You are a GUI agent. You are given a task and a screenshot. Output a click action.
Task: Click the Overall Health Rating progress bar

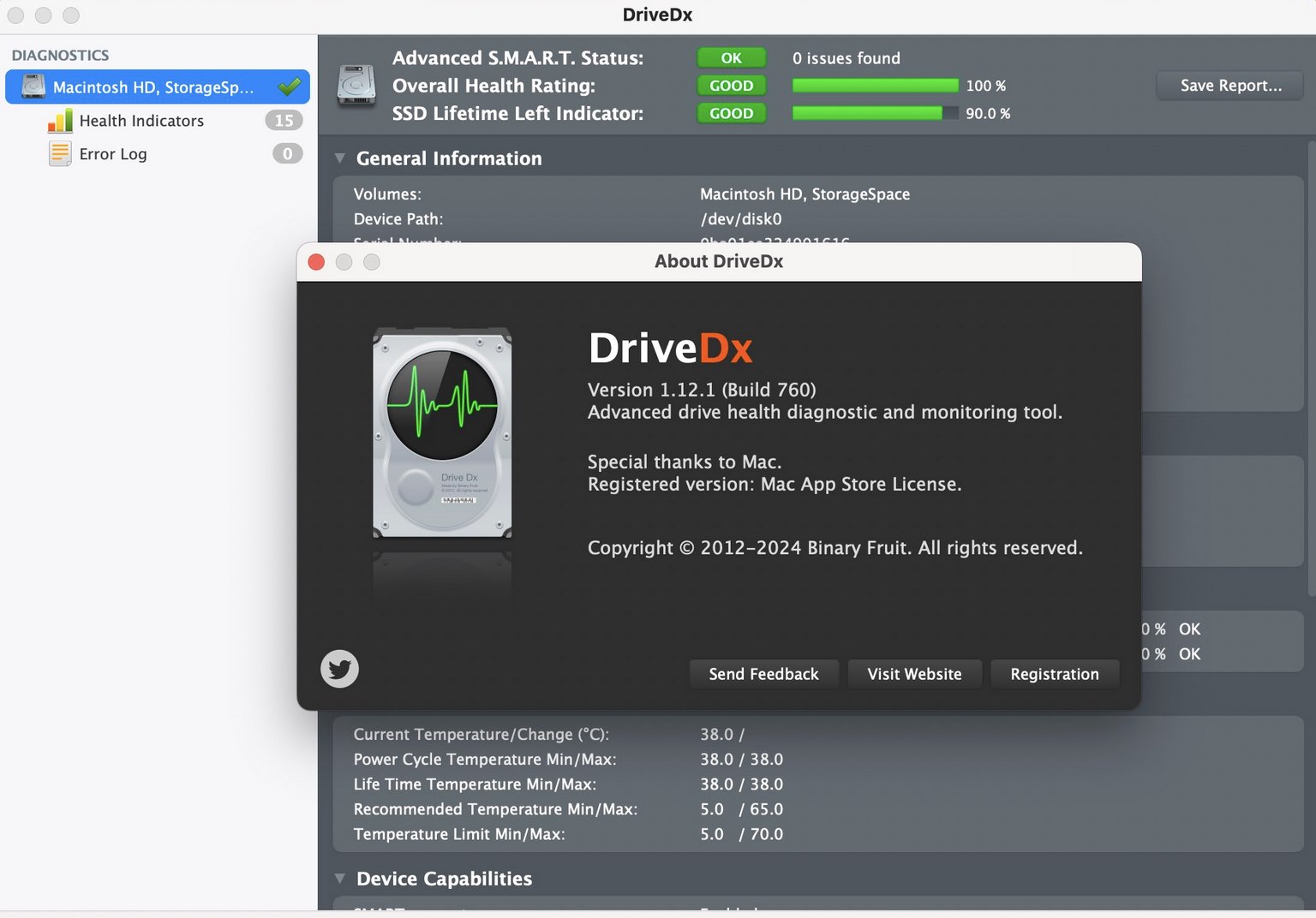pos(876,86)
